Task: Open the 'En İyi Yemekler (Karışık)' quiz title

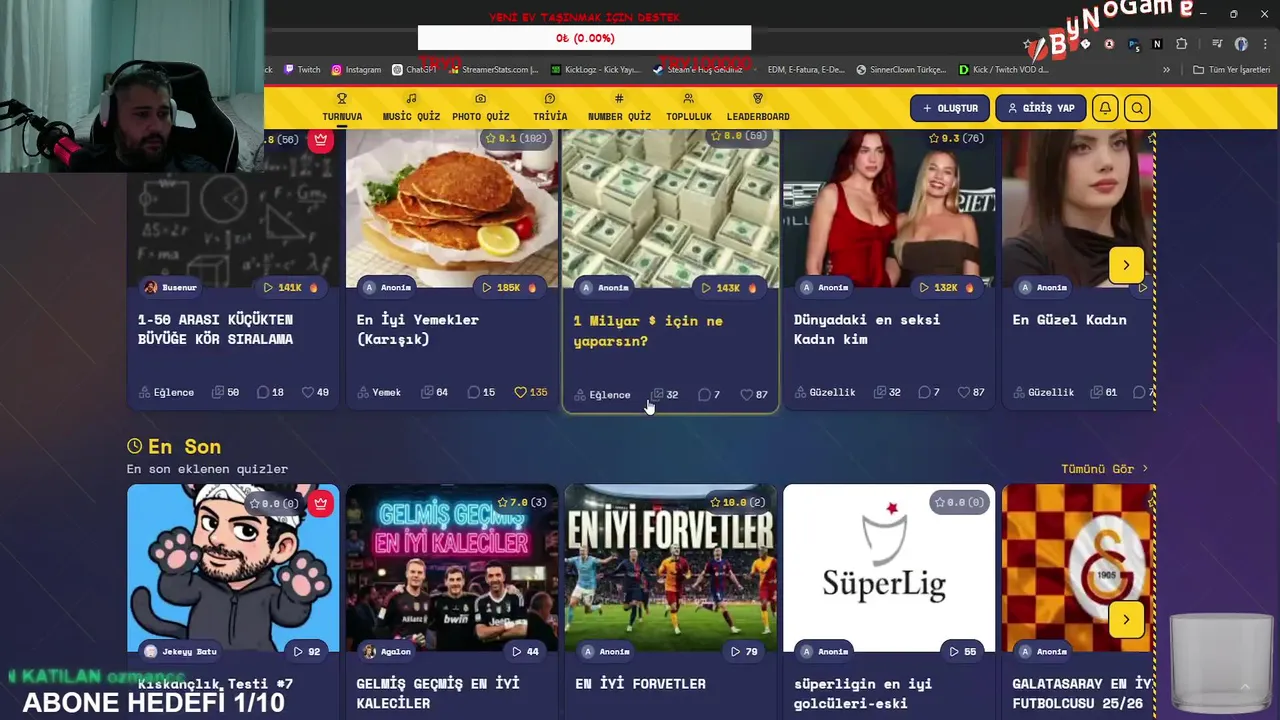Action: click(x=418, y=329)
